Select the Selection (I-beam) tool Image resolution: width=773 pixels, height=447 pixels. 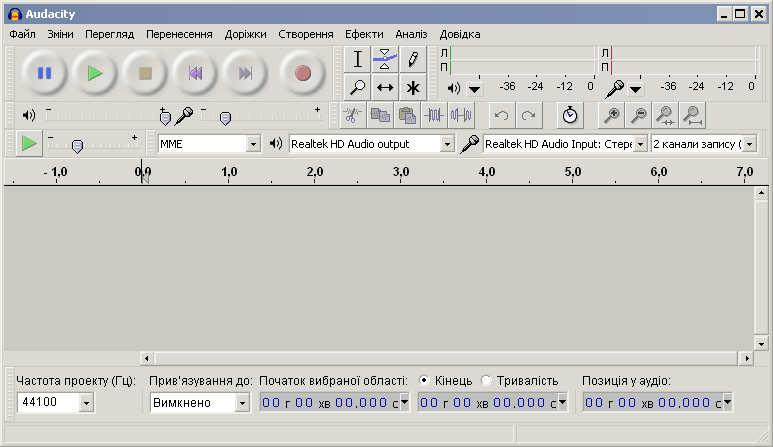point(357,59)
